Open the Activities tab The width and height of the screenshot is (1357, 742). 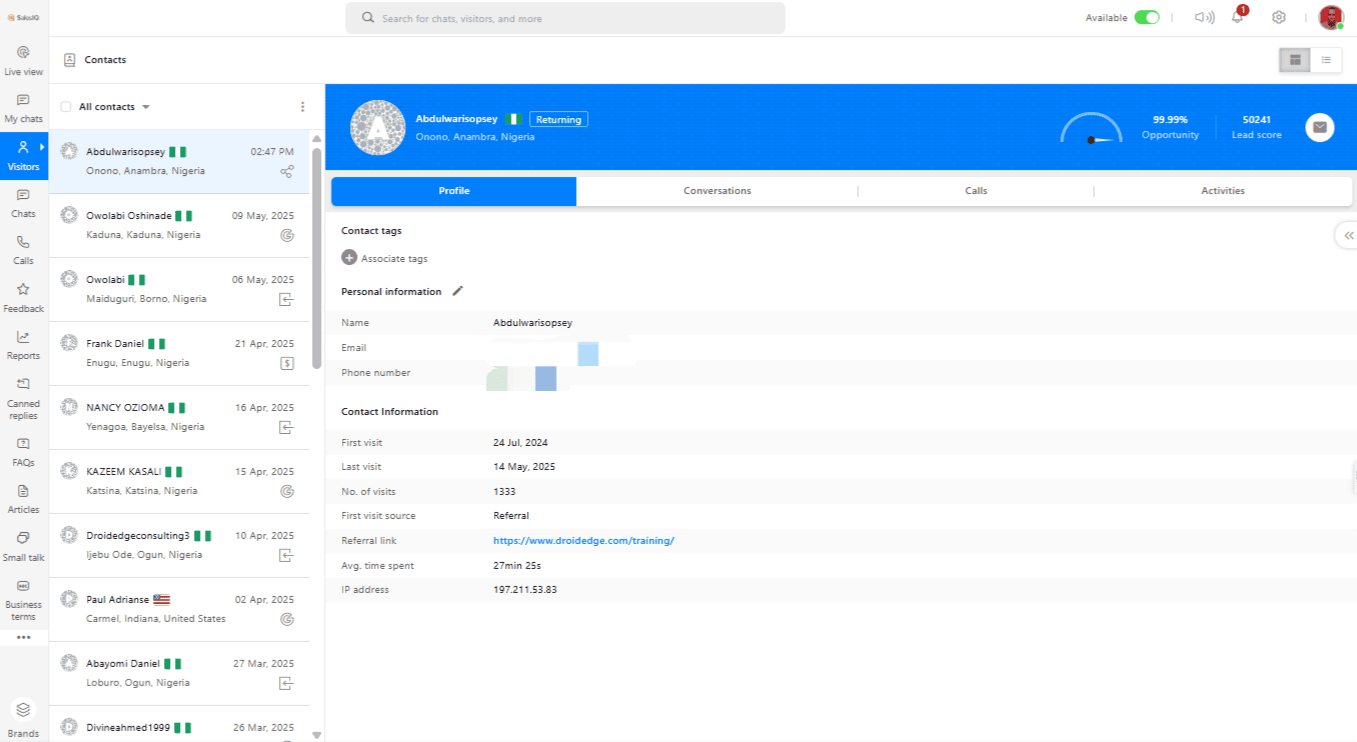click(x=1223, y=191)
